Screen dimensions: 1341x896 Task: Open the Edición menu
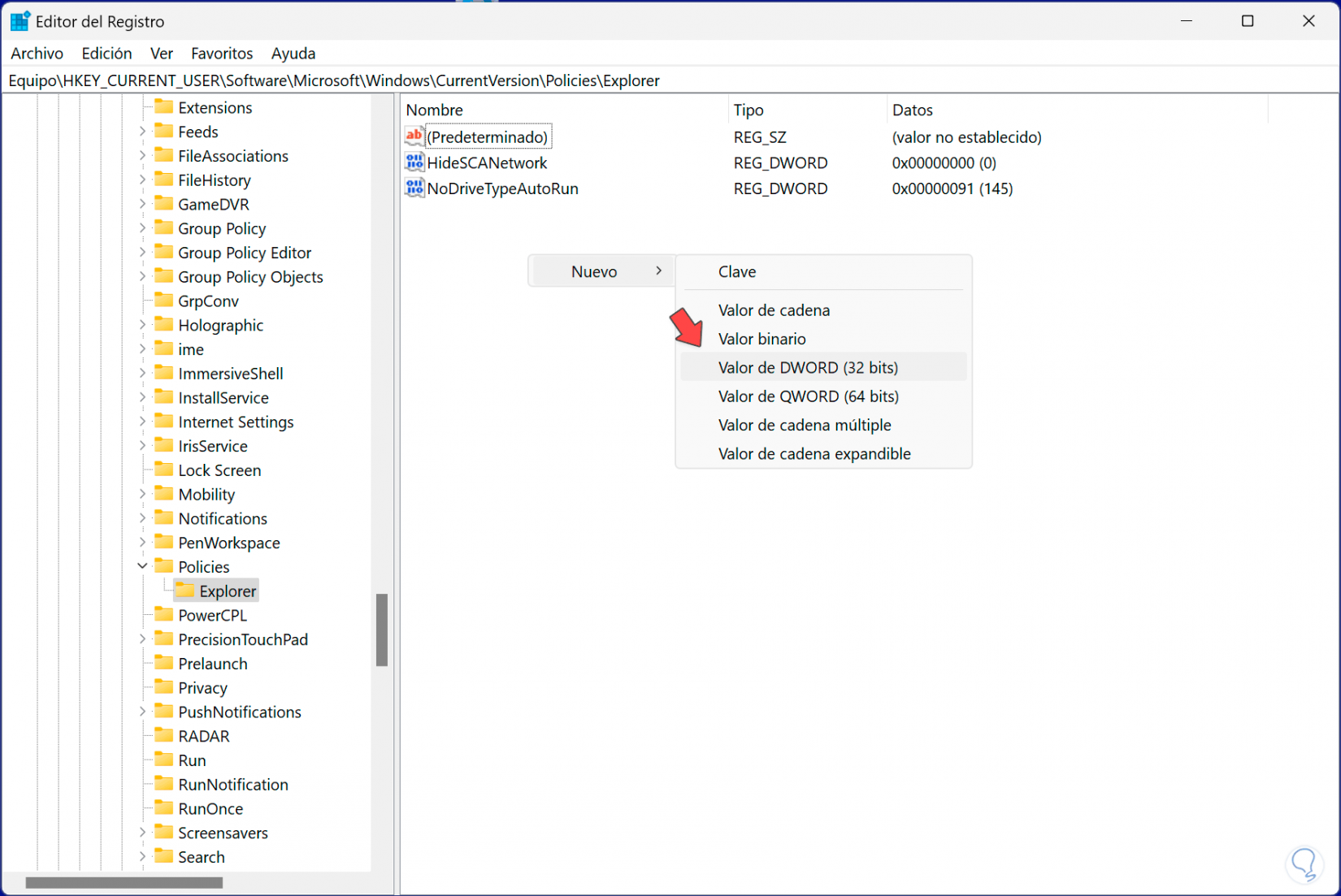(x=106, y=54)
